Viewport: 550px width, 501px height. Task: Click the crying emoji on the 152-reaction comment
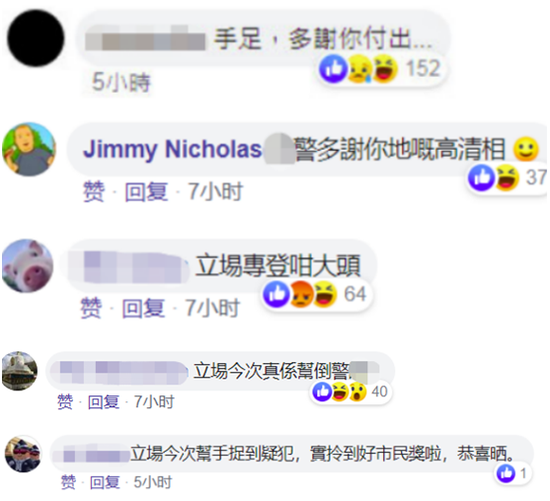359,68
